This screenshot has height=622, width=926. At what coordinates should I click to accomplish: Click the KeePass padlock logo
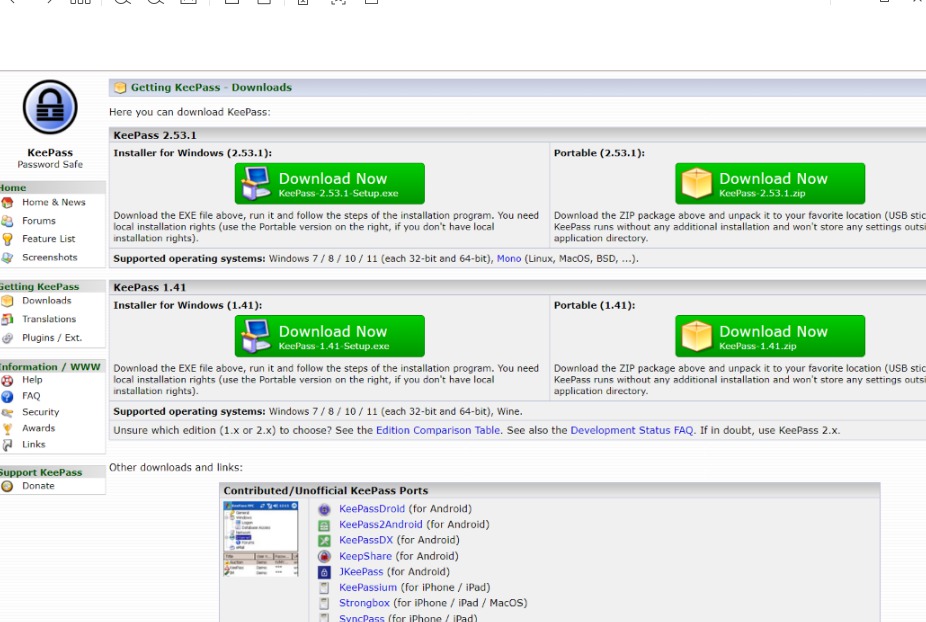tap(50, 108)
